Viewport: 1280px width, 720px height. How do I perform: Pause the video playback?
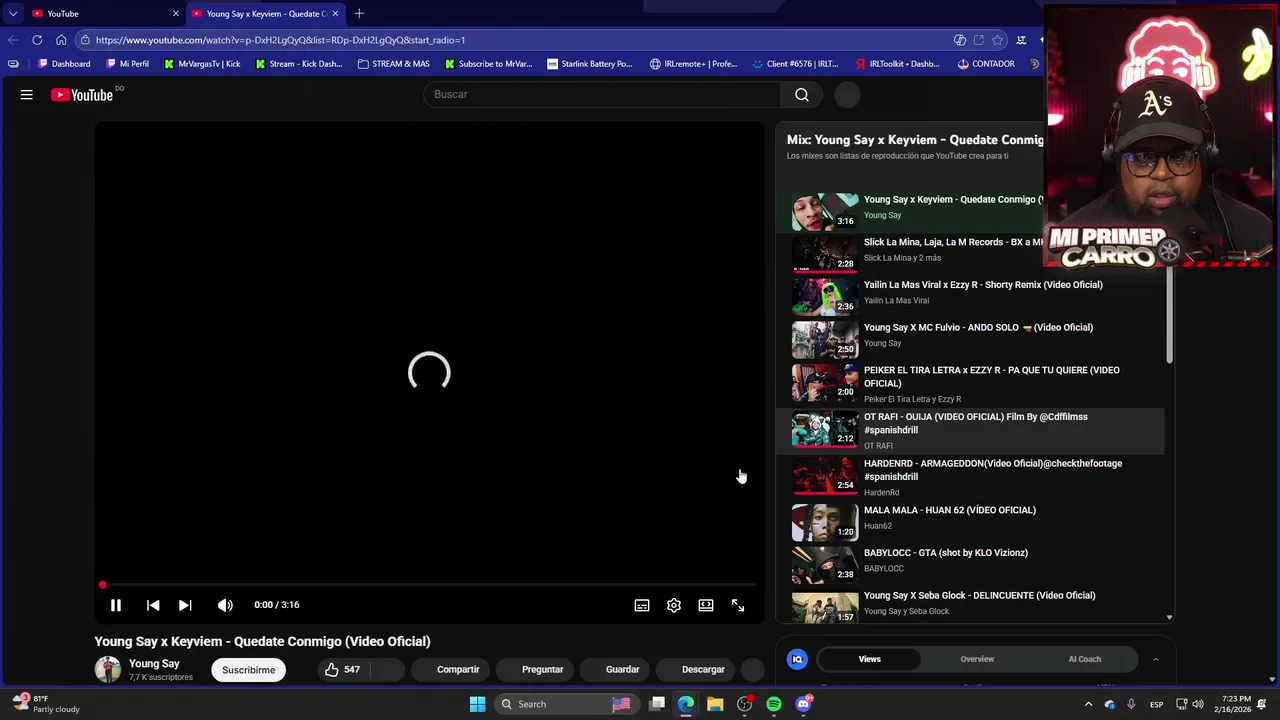[116, 605]
